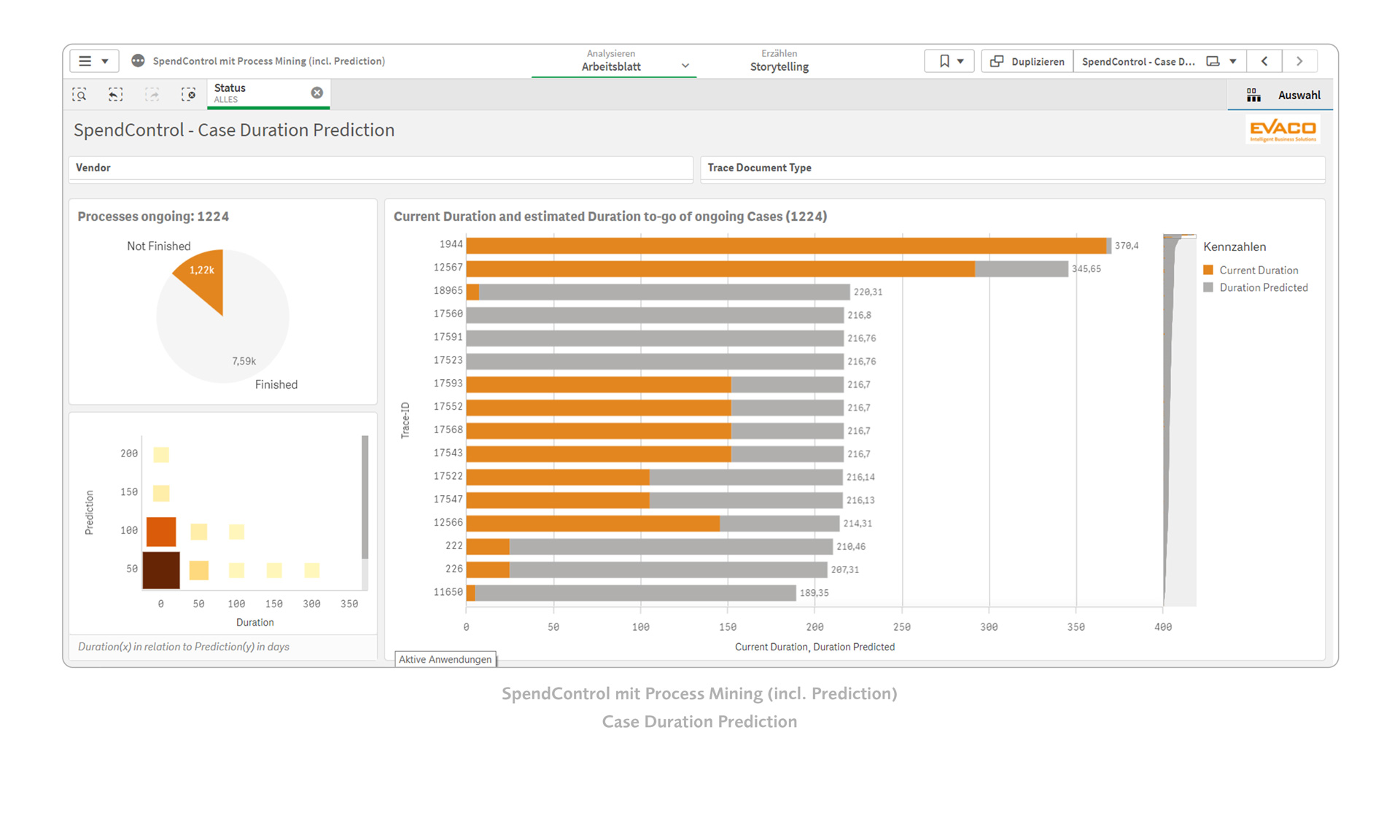Click the bar for Trace-ID 222
The height and width of the screenshot is (840, 1400).
click(650, 547)
